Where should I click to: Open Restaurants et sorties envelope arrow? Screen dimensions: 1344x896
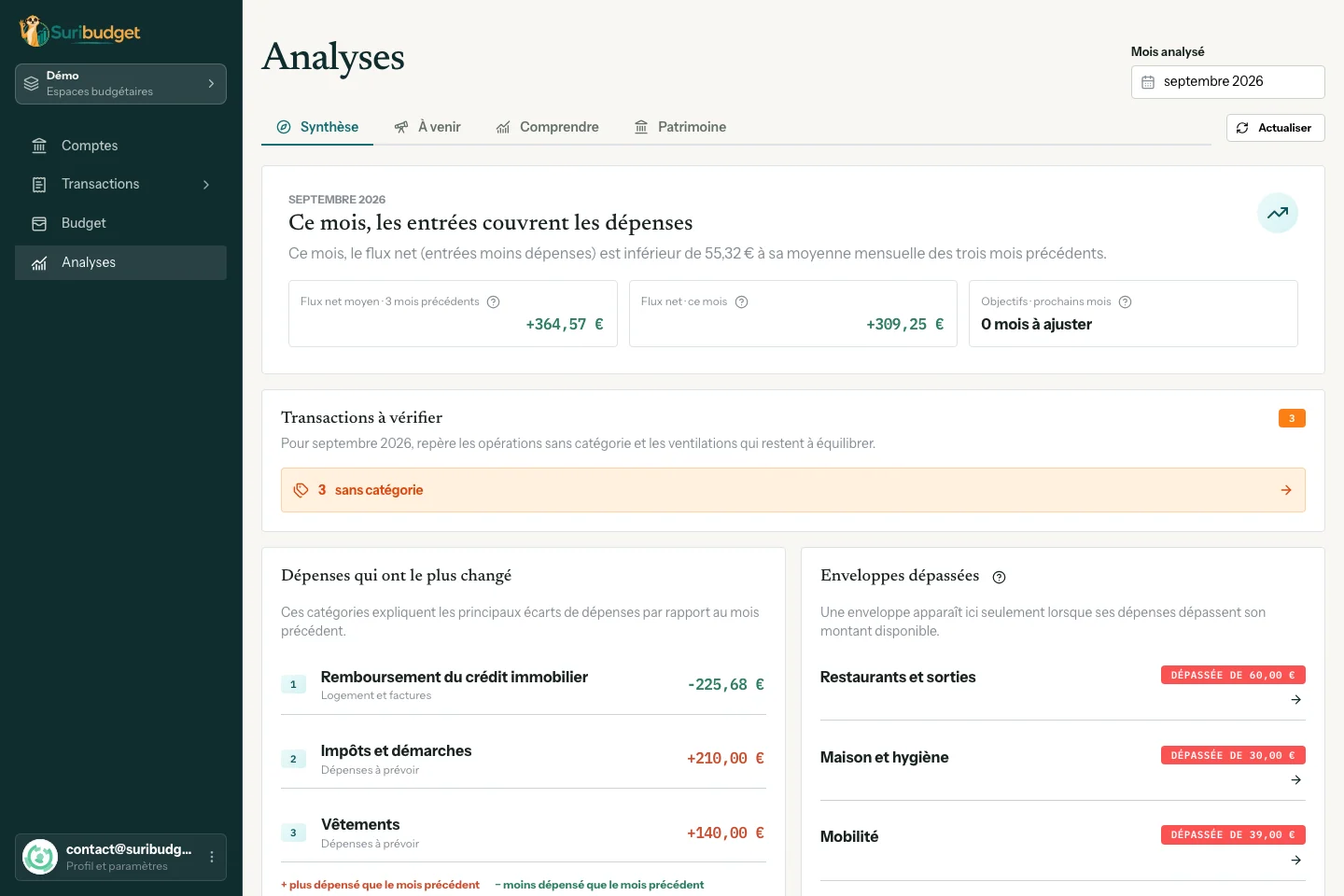pos(1296,700)
